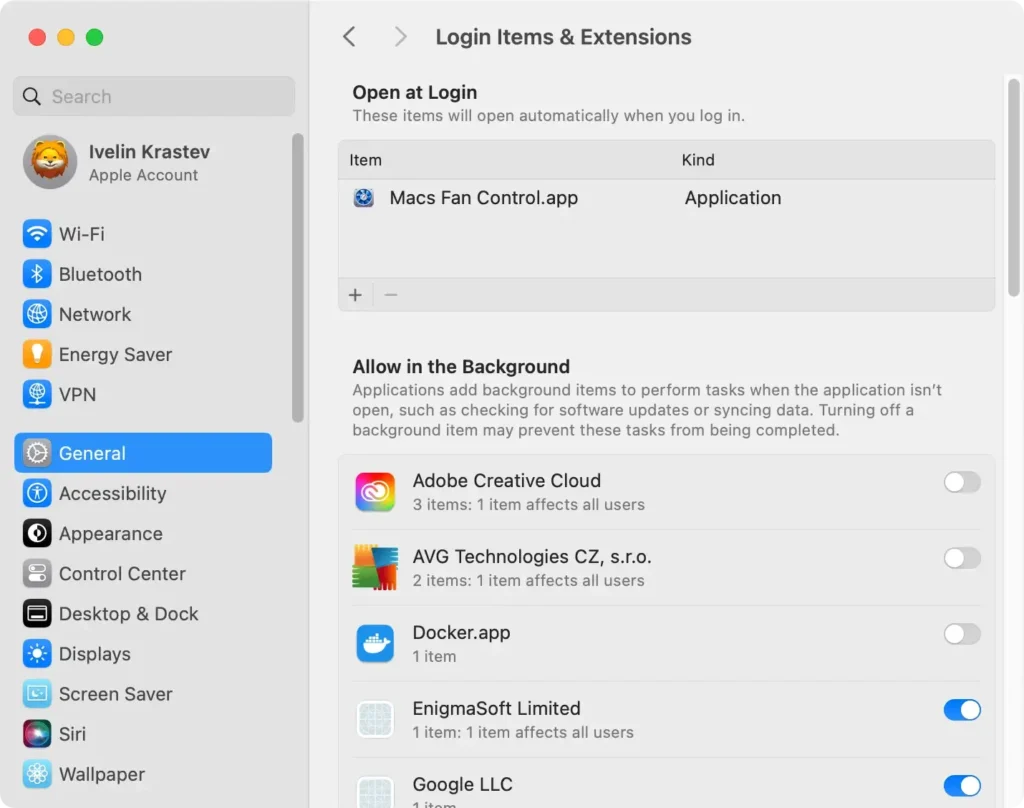
Task: Click the main pane scrollbar
Action: click(x=1014, y=187)
